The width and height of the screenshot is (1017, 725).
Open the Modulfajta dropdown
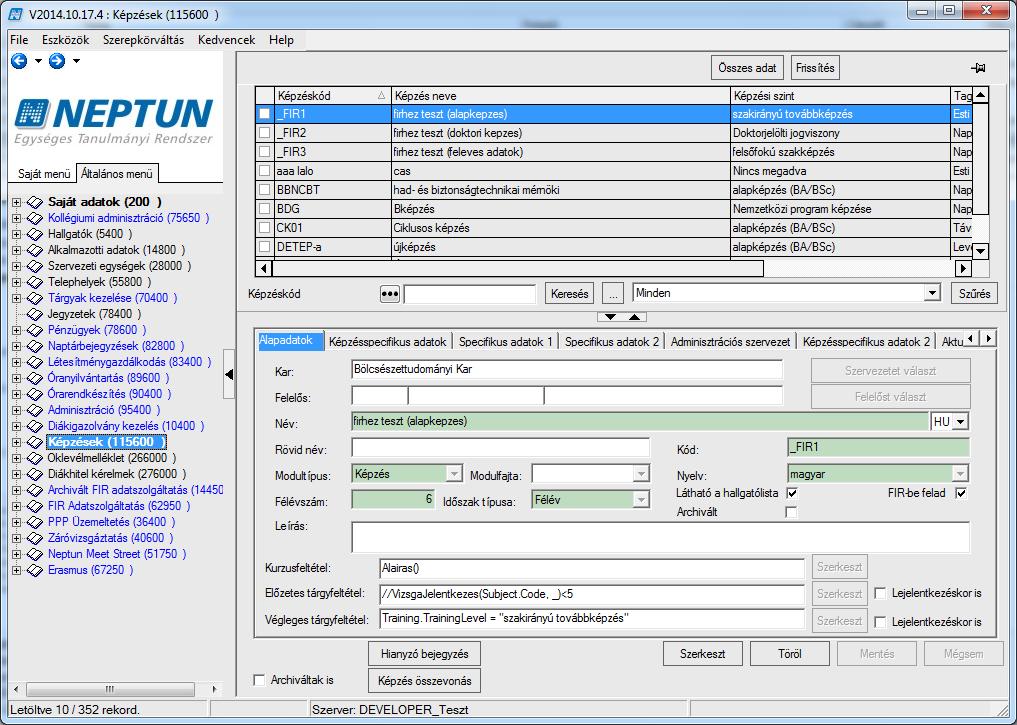pyautogui.click(x=641, y=474)
